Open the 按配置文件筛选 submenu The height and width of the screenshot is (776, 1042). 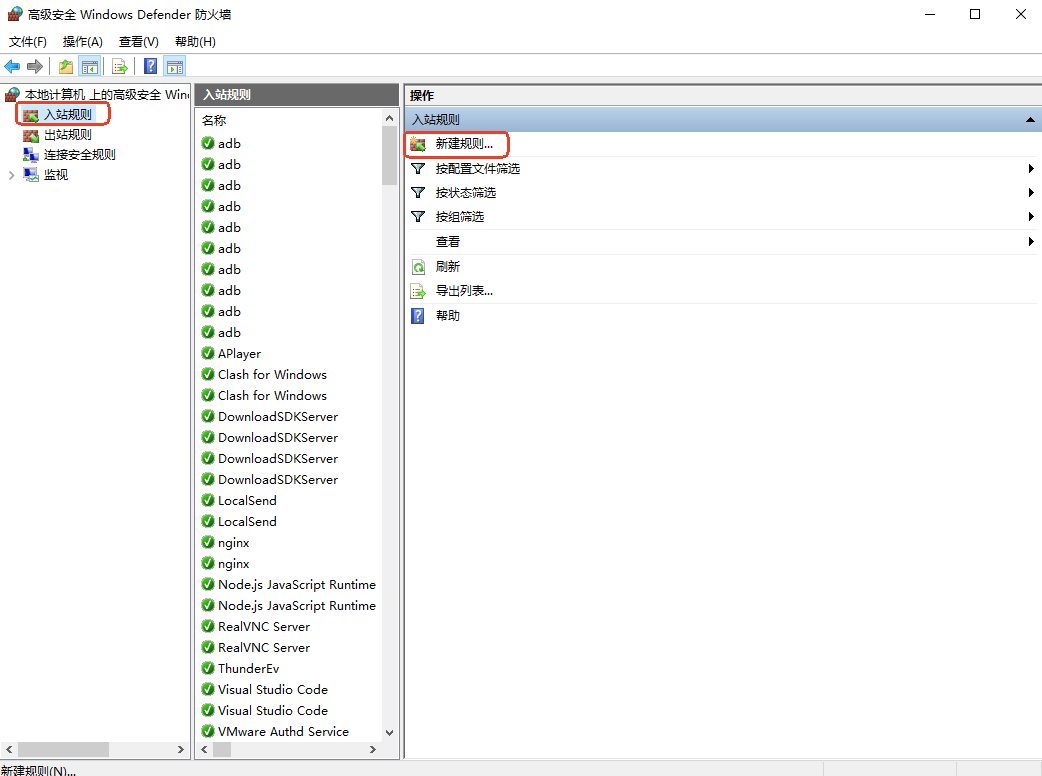(x=477, y=169)
